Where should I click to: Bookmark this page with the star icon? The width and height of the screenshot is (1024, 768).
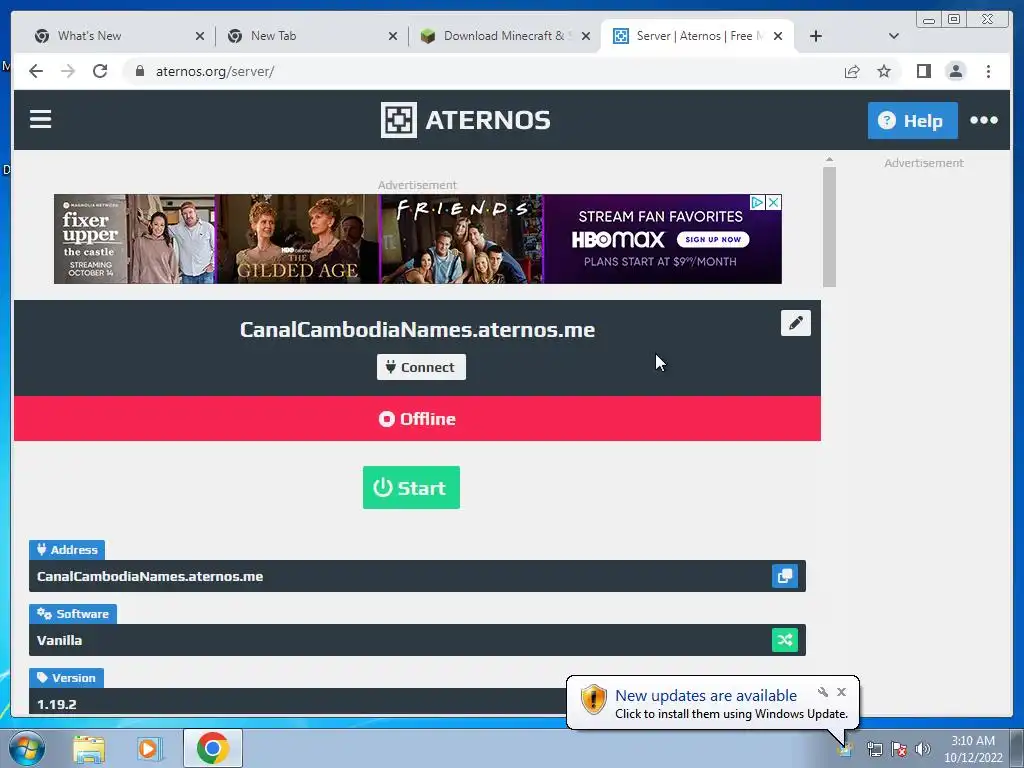[884, 71]
